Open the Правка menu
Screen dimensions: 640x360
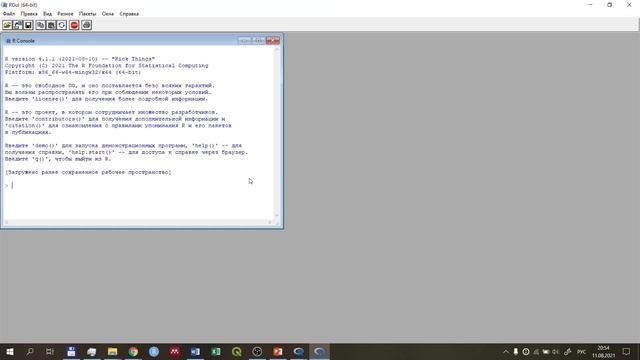(29, 14)
